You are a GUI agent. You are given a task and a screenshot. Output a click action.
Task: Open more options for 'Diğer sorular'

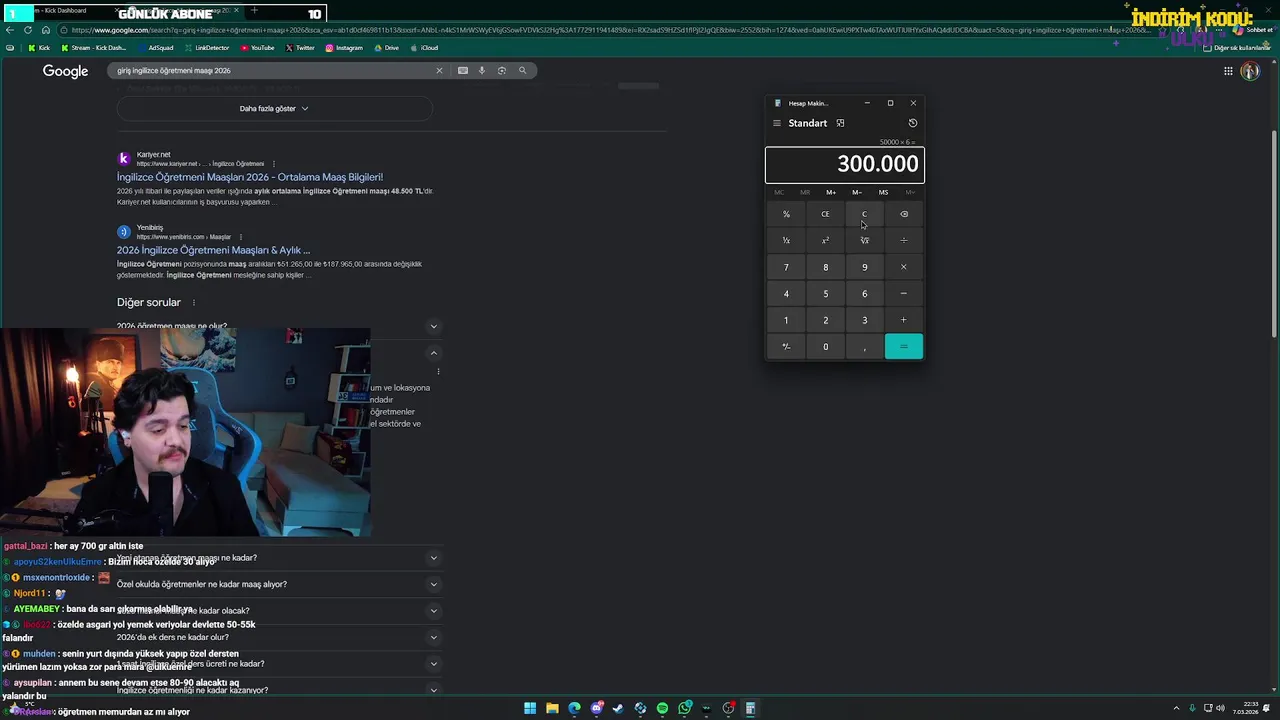[x=194, y=303]
